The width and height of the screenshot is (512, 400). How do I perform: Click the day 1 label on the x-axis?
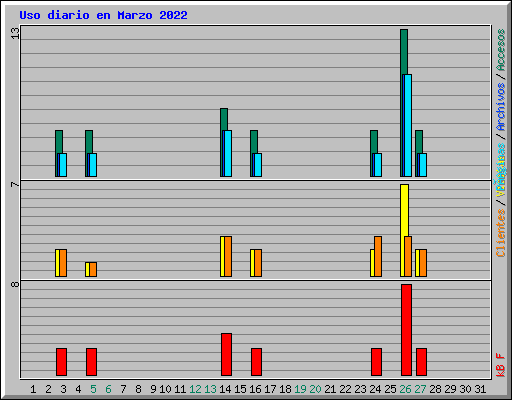pyautogui.click(x=33, y=389)
